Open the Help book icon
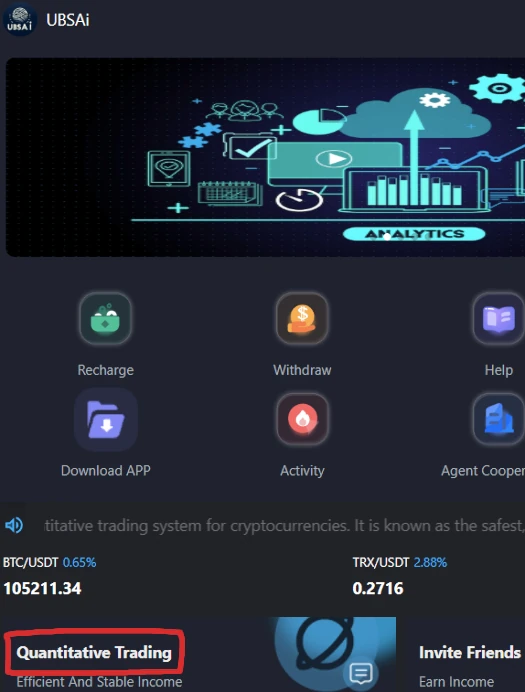Image resolution: width=525 pixels, height=692 pixels. (499, 319)
